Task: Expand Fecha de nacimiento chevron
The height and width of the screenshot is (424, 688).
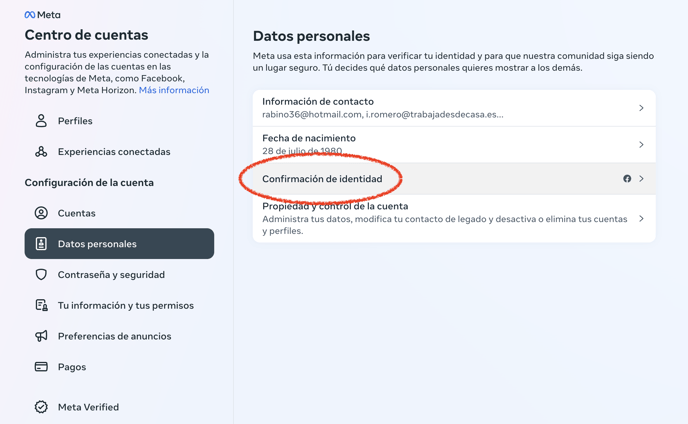Action: pos(641,144)
